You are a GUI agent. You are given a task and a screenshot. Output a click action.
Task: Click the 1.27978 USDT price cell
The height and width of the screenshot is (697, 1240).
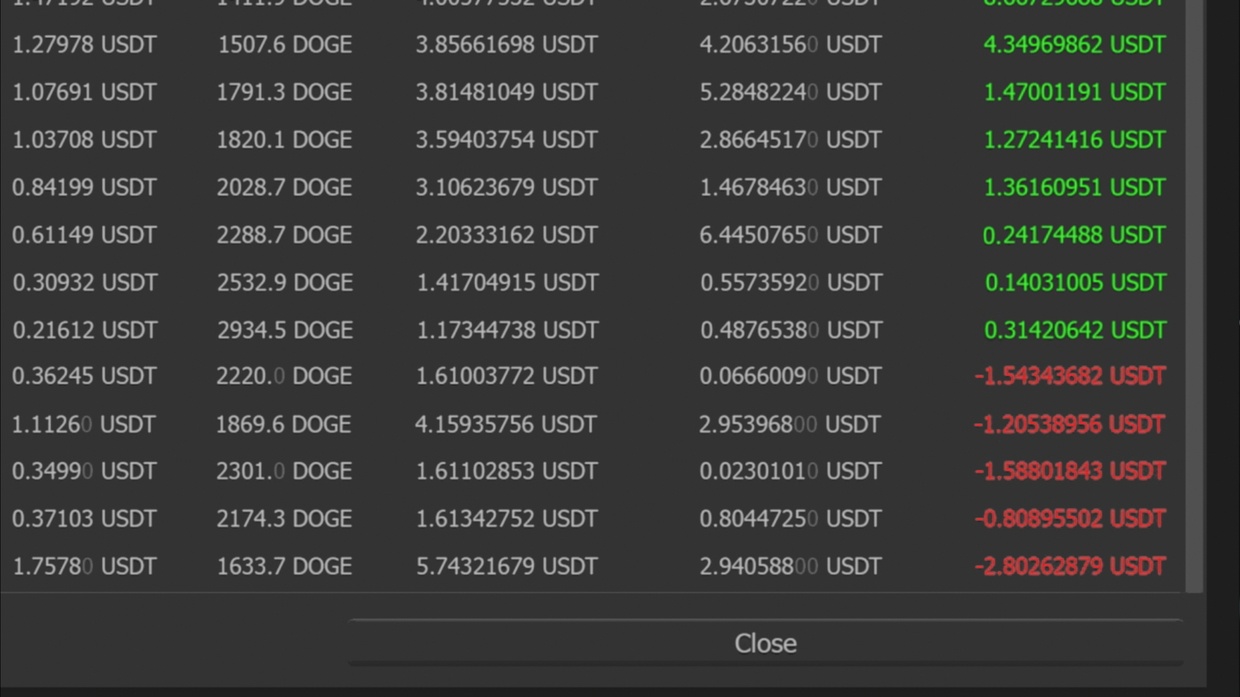tap(84, 45)
